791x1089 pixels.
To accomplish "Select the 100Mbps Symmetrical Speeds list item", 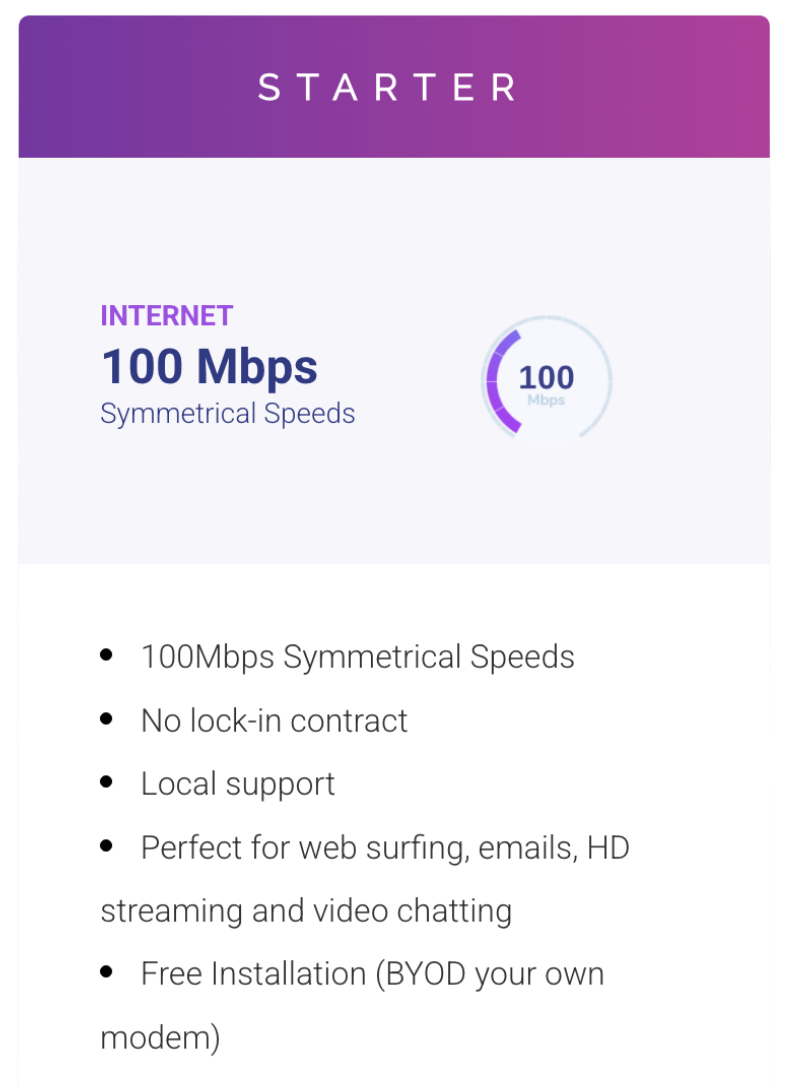I will click(357, 657).
